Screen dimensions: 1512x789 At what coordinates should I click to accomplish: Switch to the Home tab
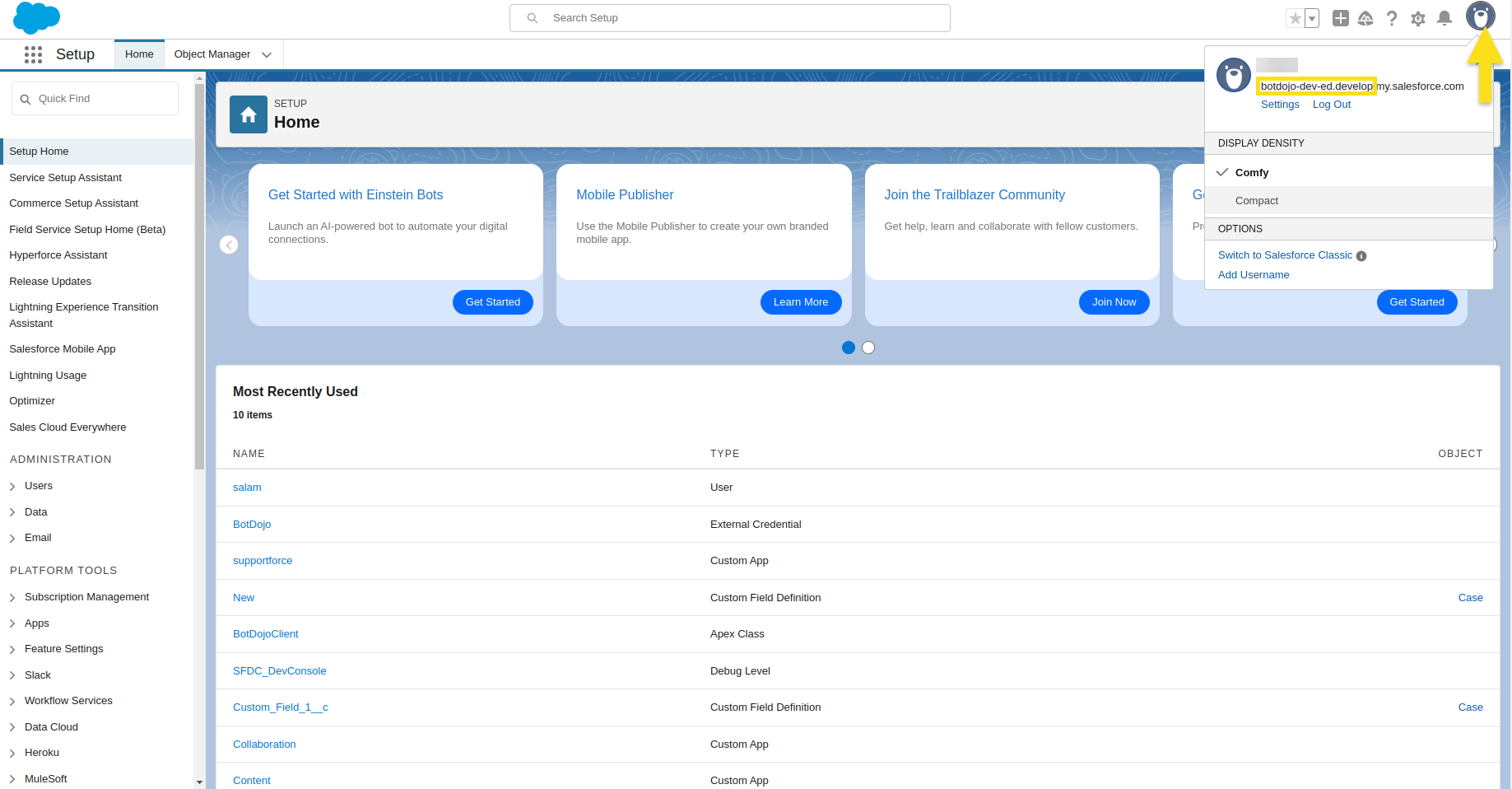click(139, 54)
